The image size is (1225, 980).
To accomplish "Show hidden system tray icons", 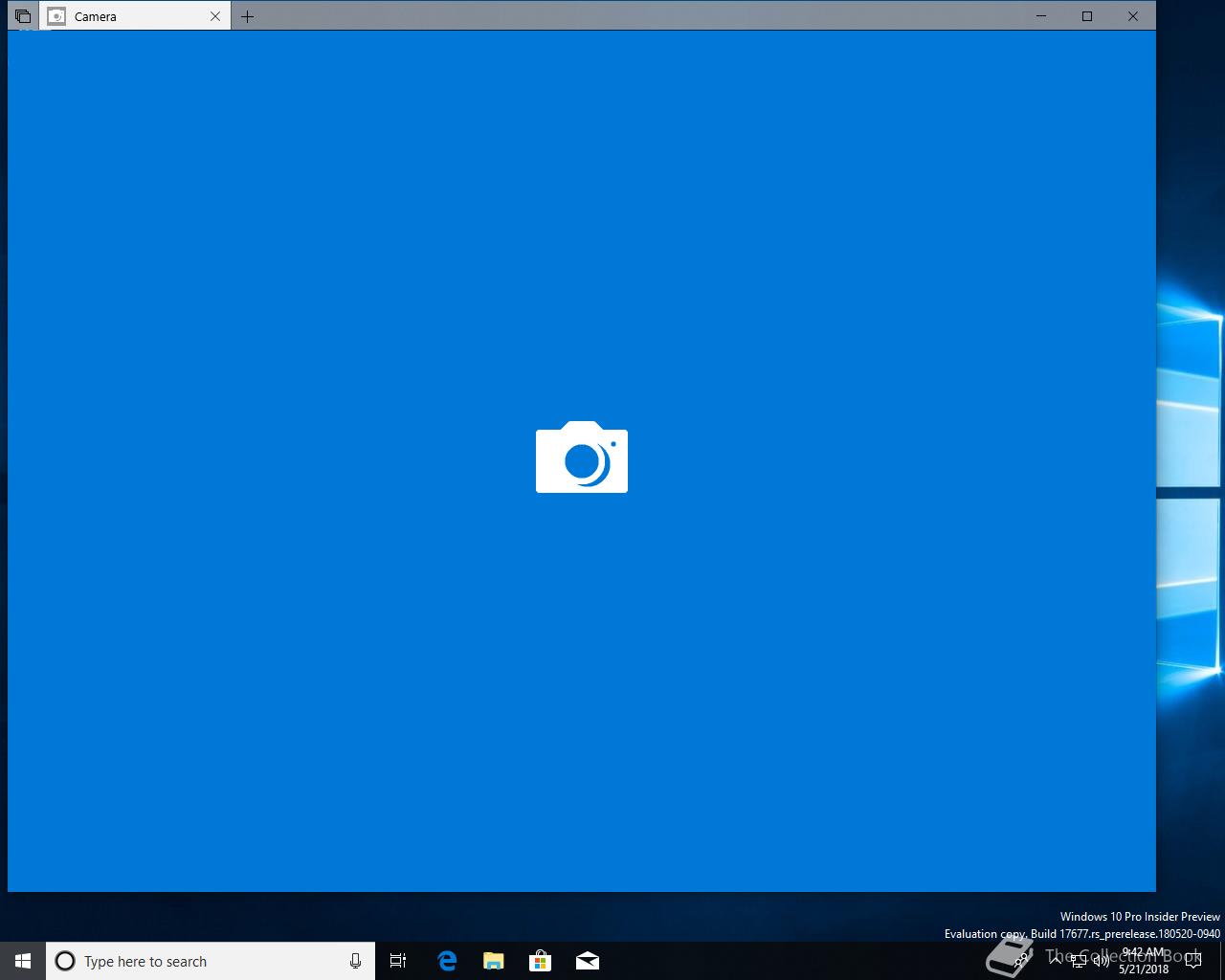I will (x=1057, y=961).
